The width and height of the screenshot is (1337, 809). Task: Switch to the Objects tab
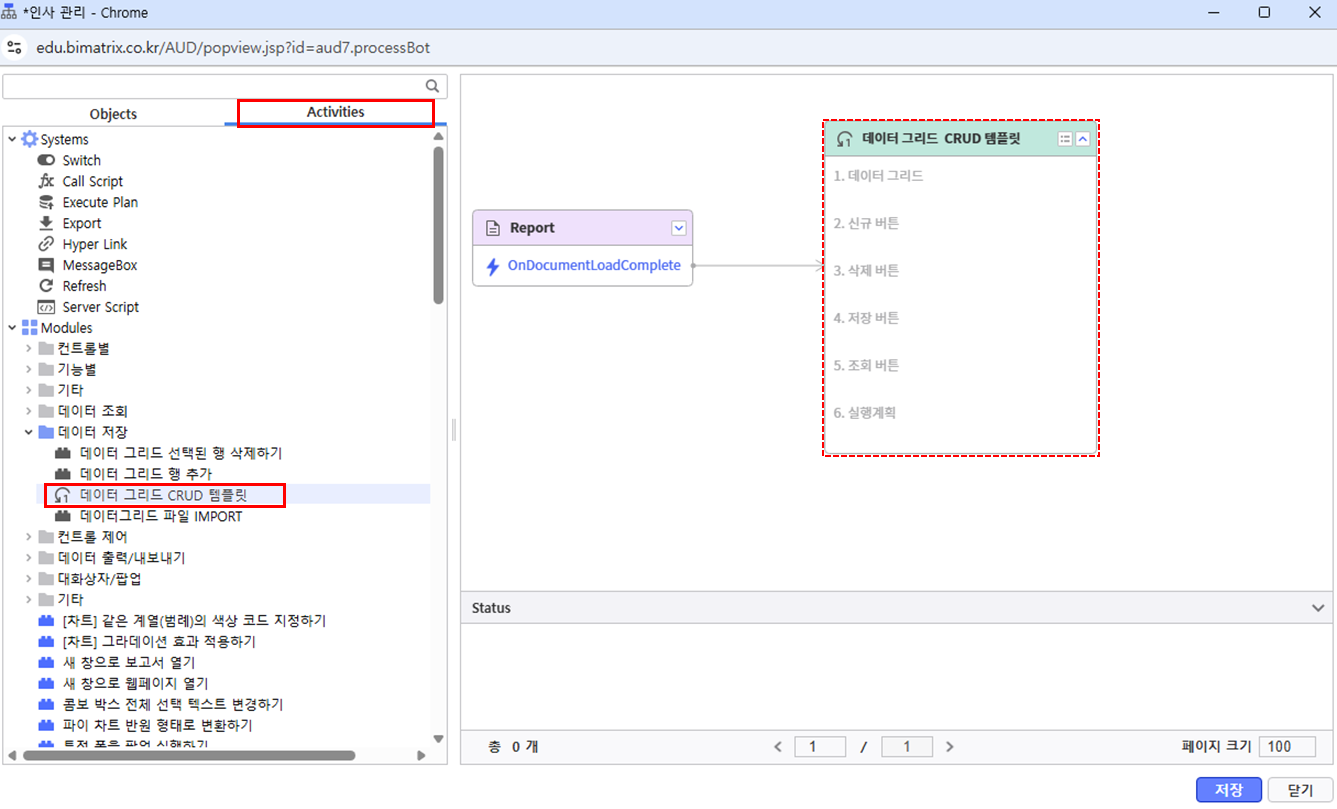click(113, 114)
